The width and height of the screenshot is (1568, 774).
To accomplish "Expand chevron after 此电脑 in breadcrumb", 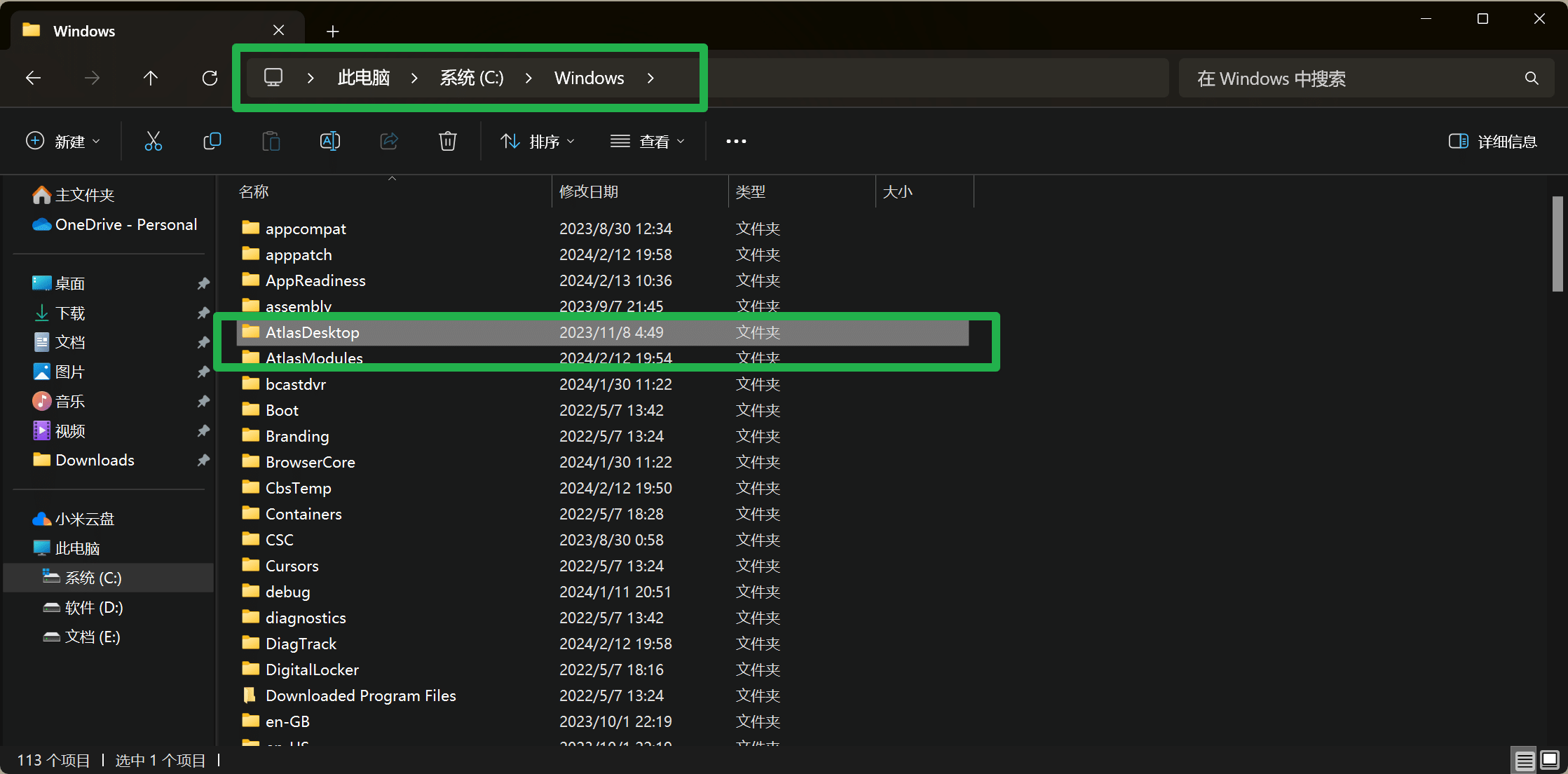I will coord(414,78).
